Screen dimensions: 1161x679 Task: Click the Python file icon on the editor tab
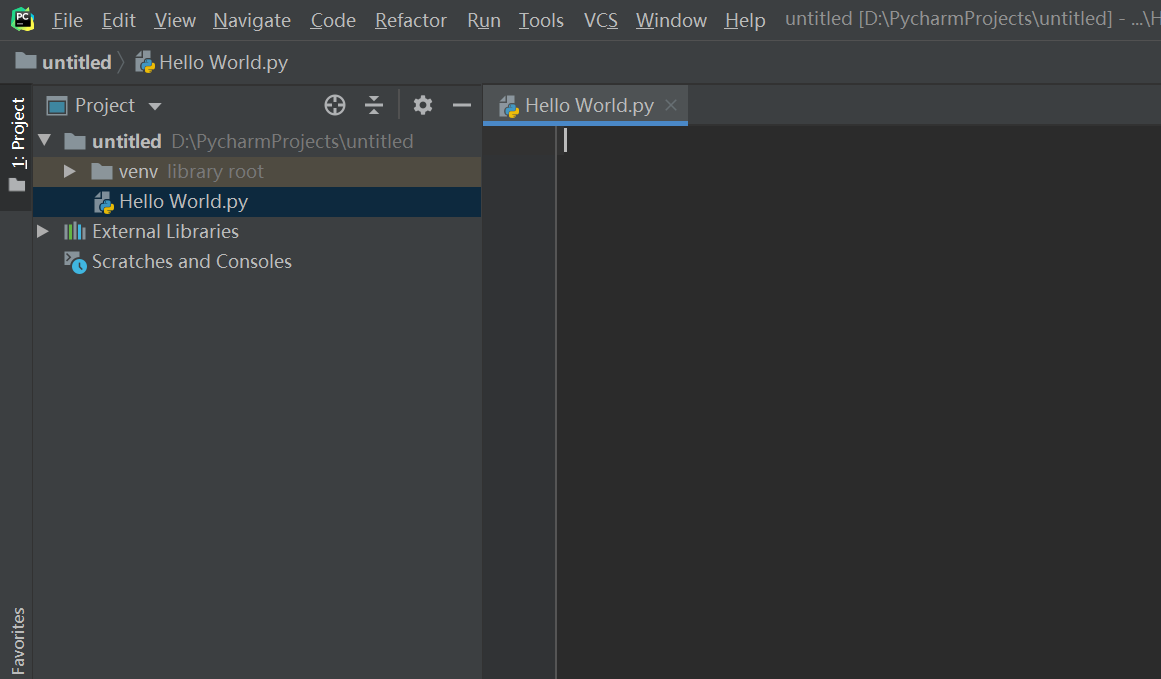[508, 104]
